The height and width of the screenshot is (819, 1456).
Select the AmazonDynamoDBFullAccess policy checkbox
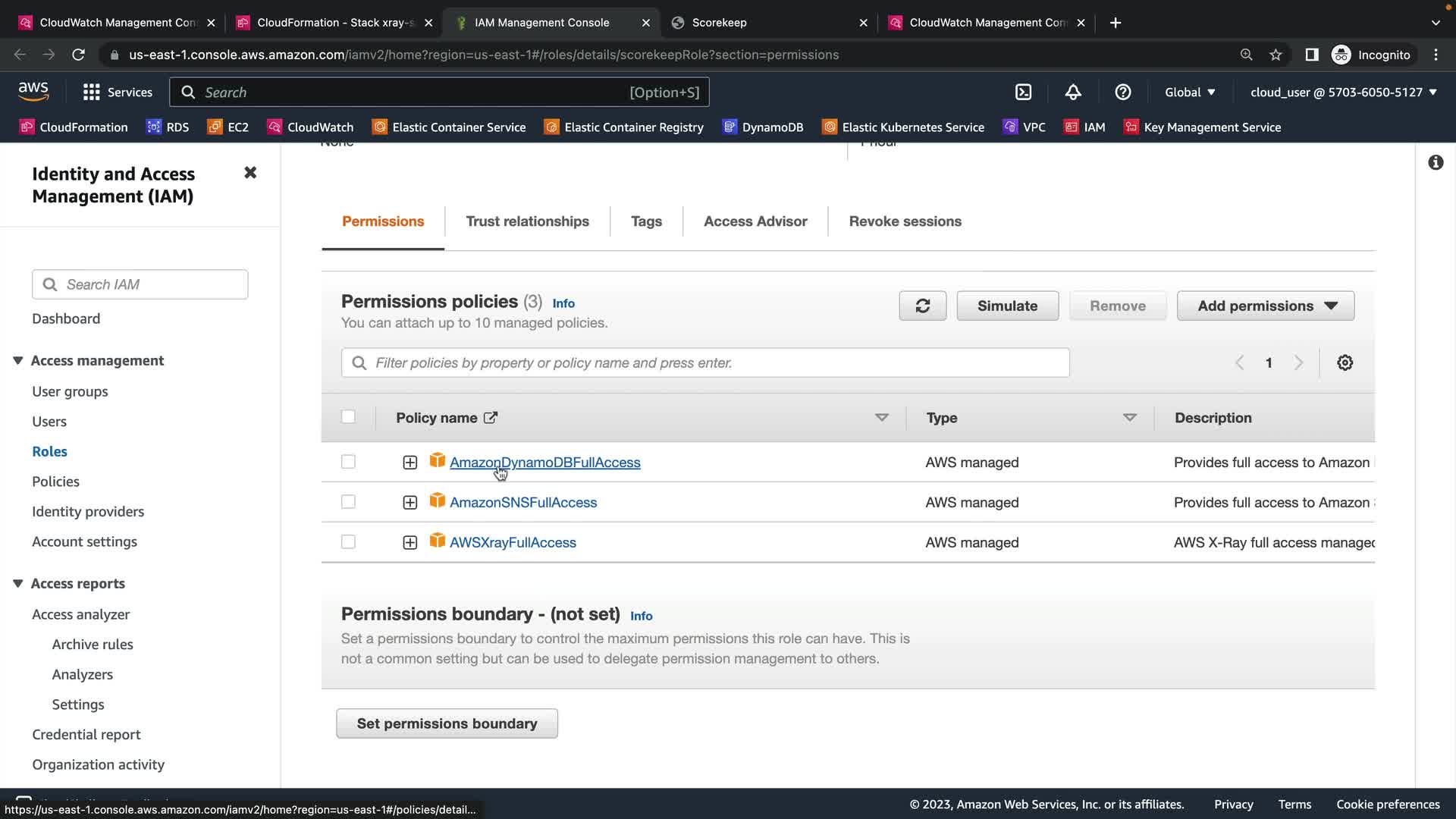coord(348,462)
